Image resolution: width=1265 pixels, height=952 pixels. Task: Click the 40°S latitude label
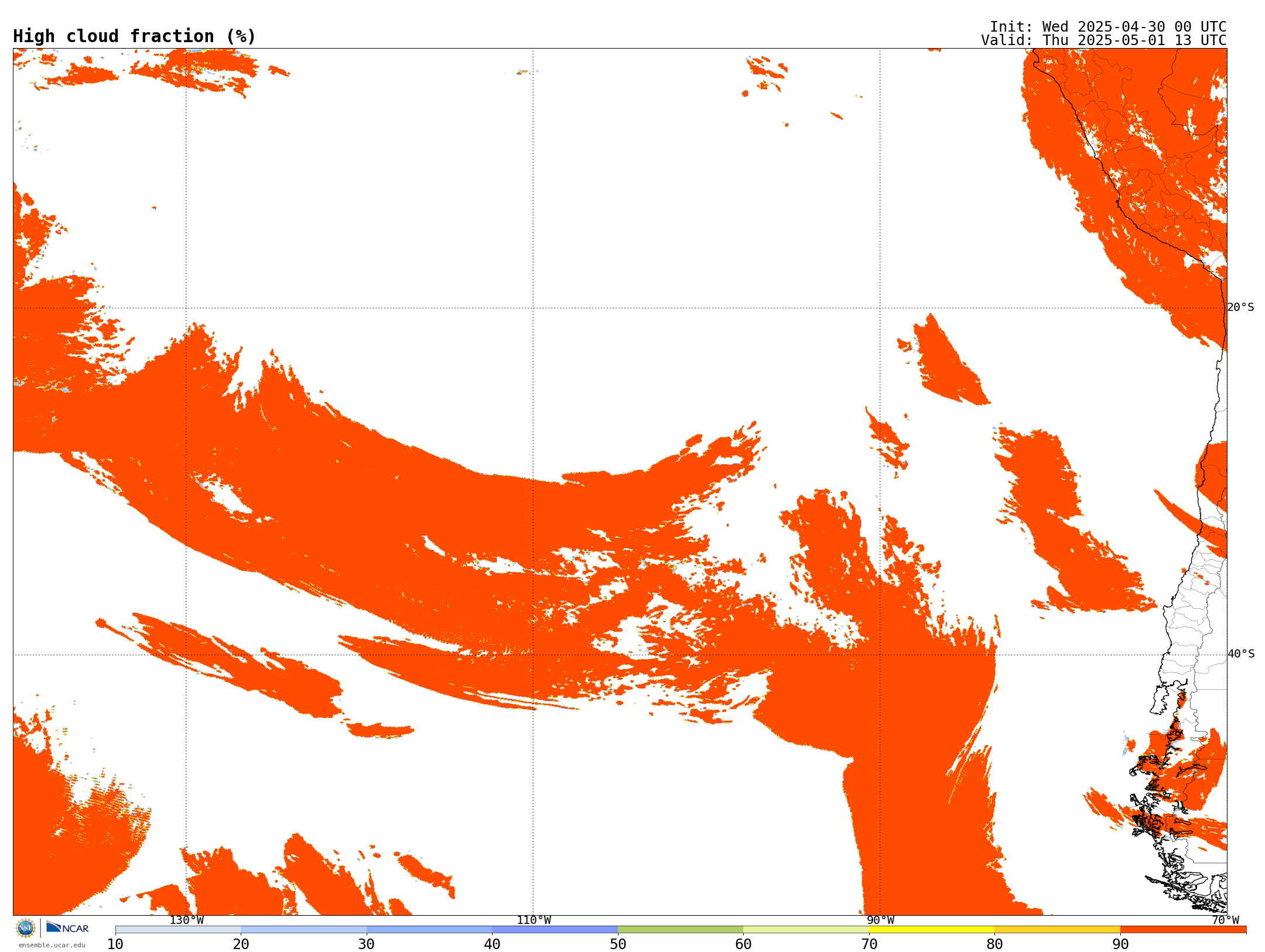[x=1241, y=654]
